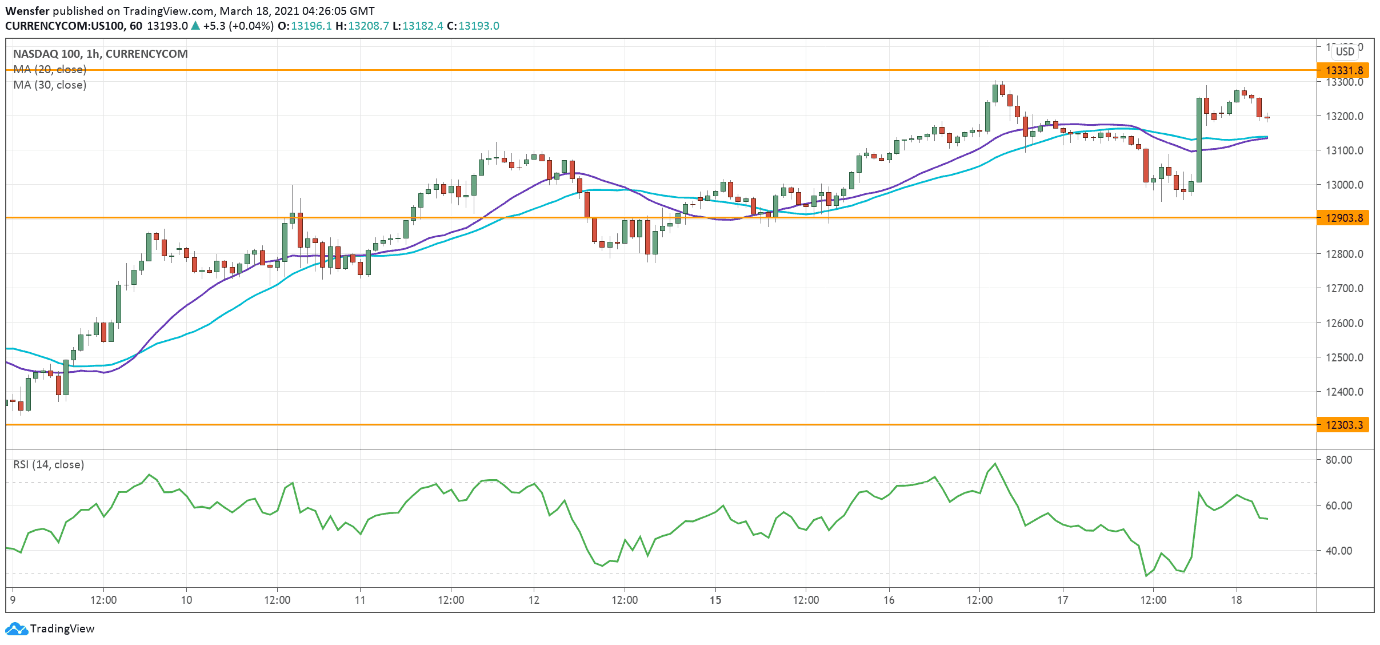Select the MA (20, close) indicator label
The height and width of the screenshot is (645, 1380).
point(49,69)
